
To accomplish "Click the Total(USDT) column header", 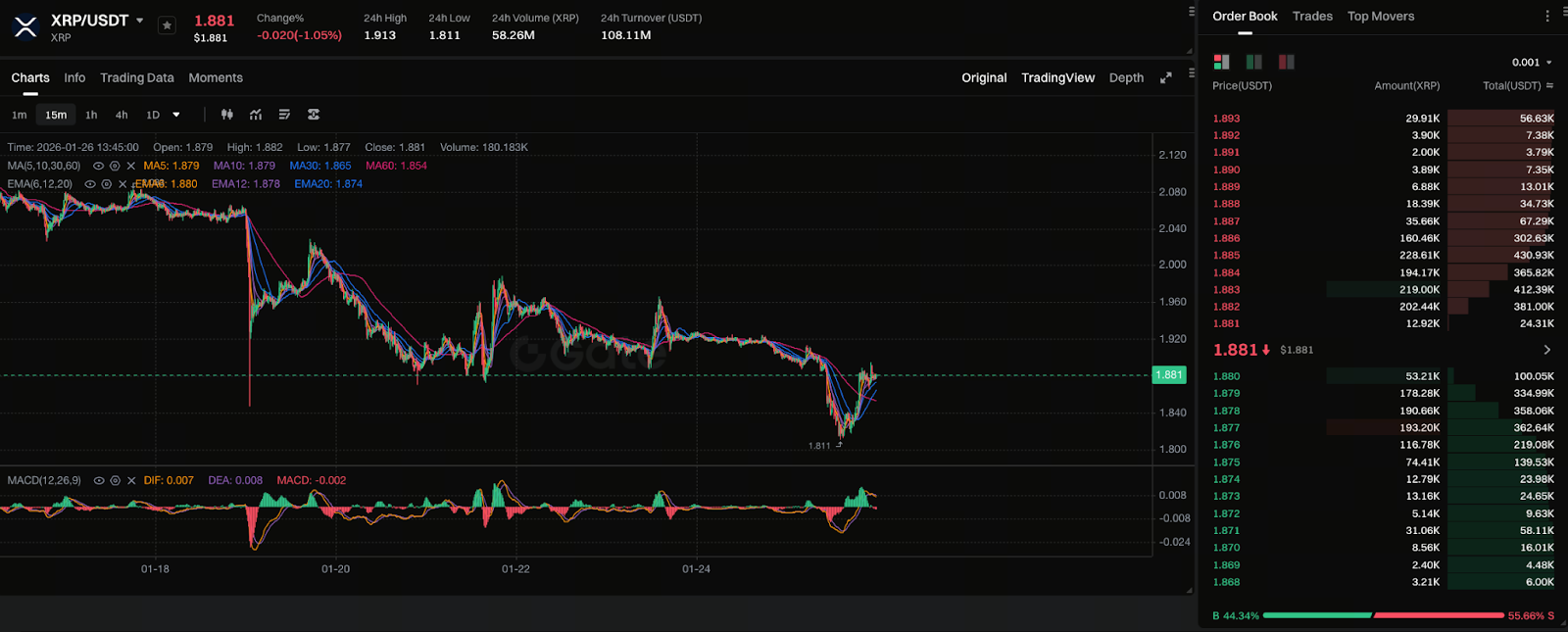I will point(1511,86).
